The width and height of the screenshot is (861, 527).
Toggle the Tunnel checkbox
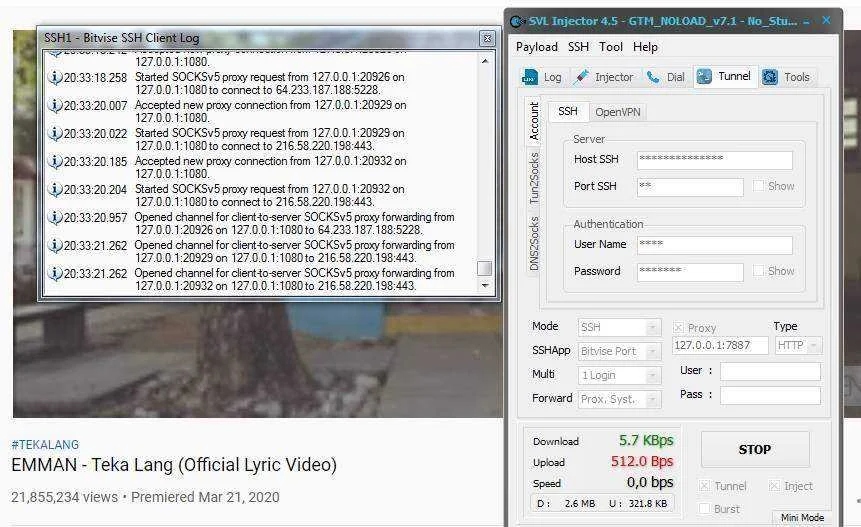coord(705,486)
